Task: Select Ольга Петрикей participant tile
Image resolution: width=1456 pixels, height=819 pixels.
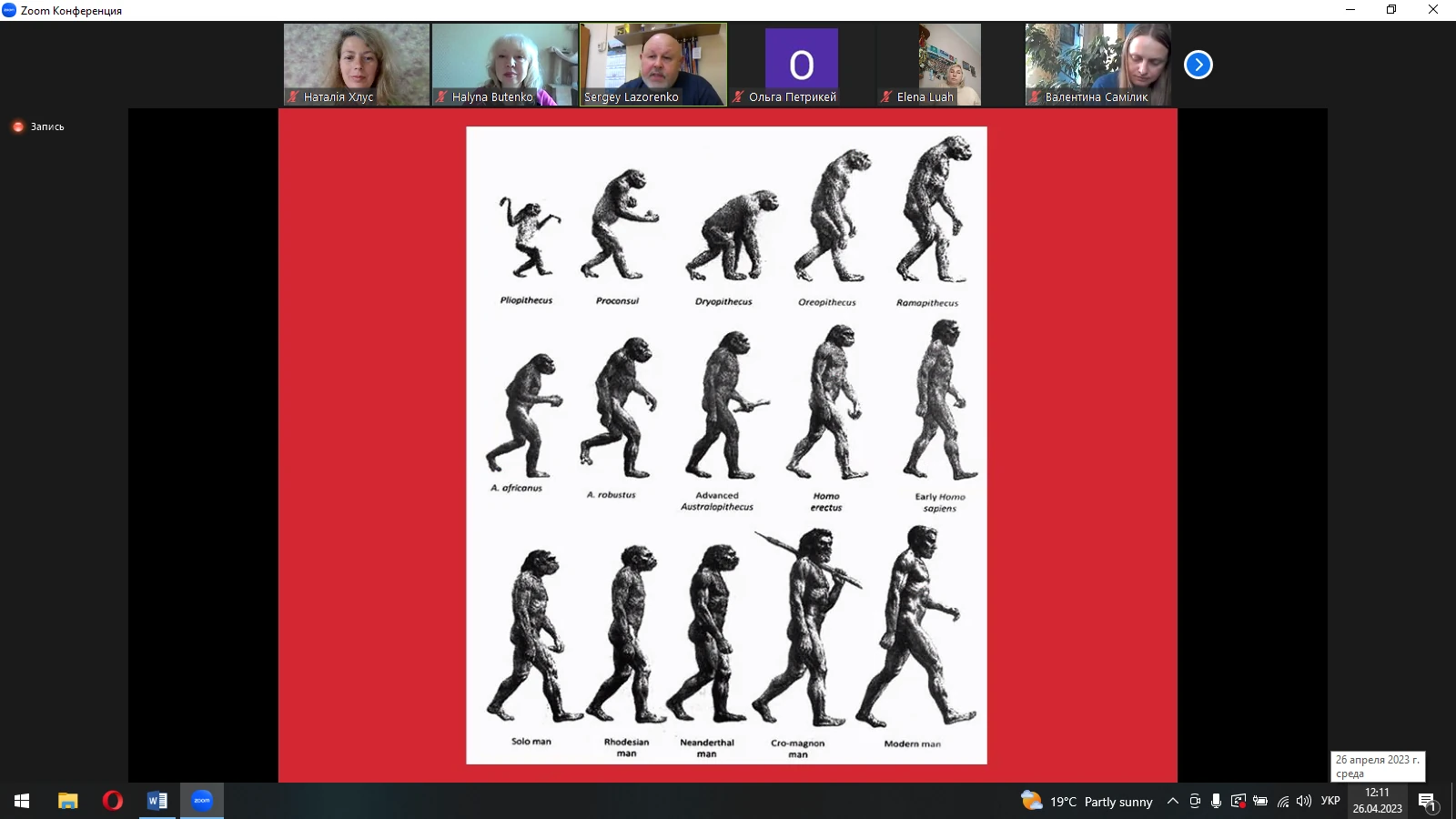Action: (x=802, y=65)
